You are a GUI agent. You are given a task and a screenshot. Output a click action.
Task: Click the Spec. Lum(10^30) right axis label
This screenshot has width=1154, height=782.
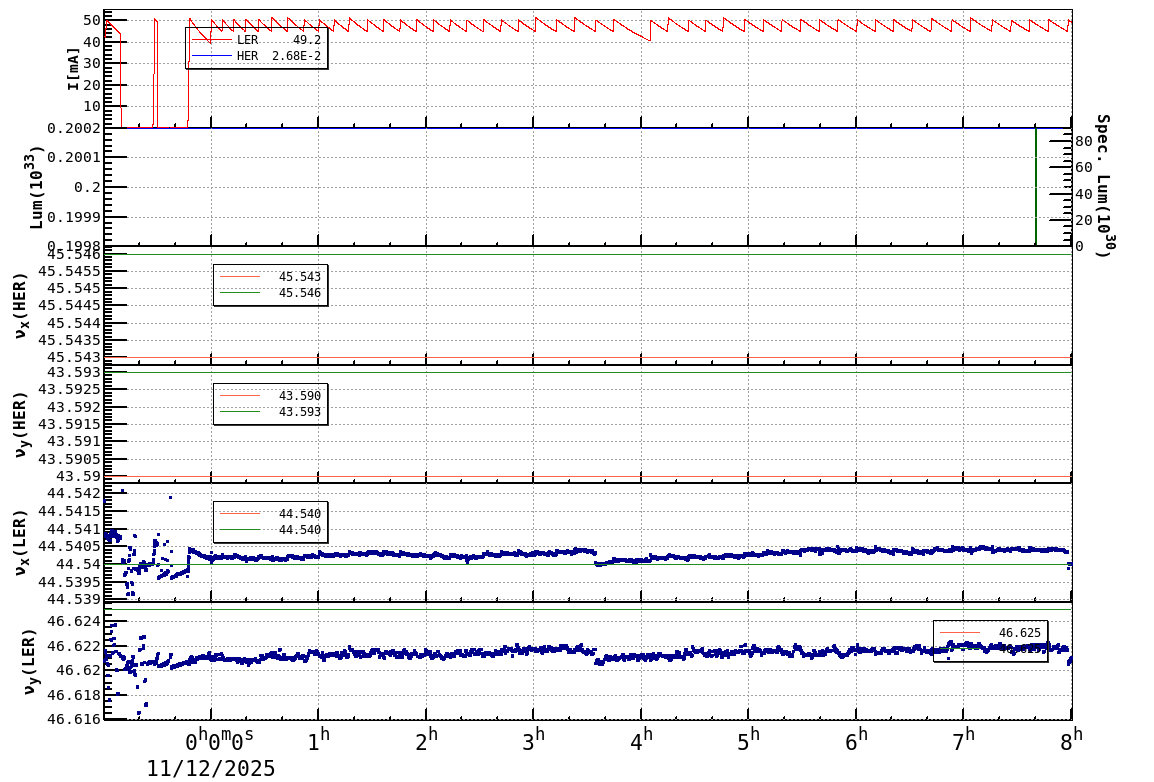pos(1100,185)
